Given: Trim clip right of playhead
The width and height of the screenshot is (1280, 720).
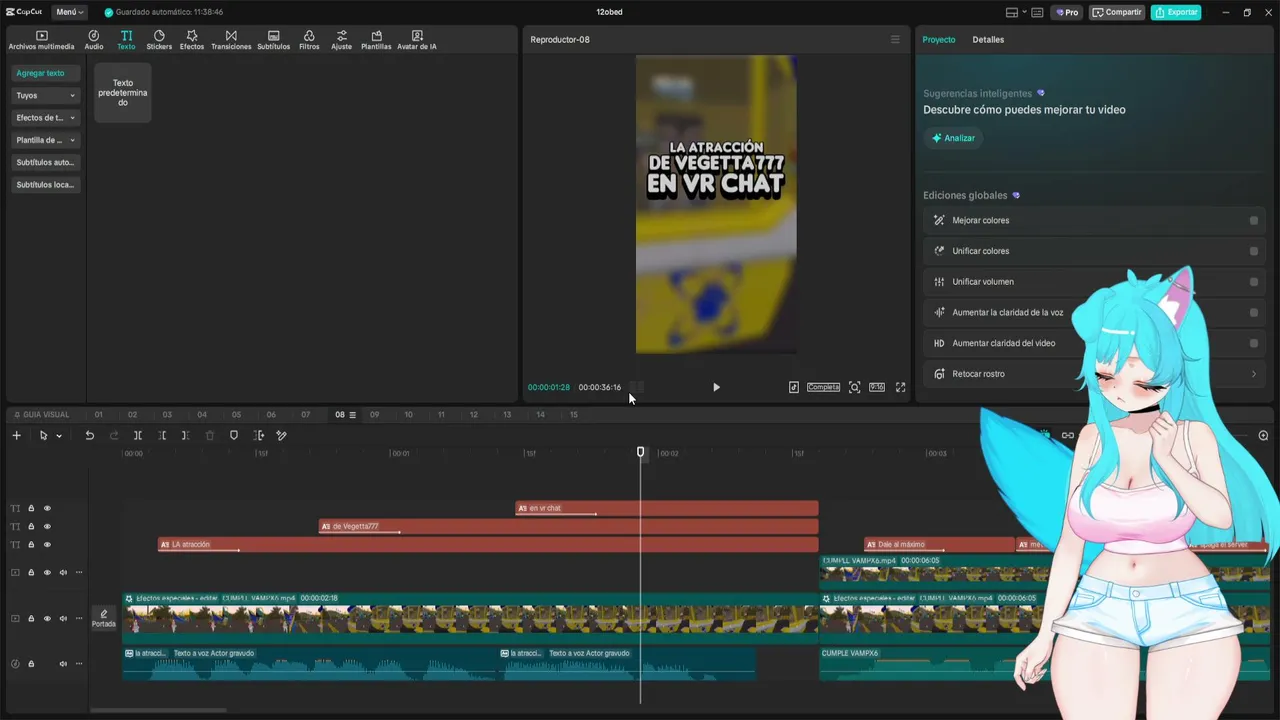Looking at the screenshot, I should pyautogui.click(x=185, y=435).
